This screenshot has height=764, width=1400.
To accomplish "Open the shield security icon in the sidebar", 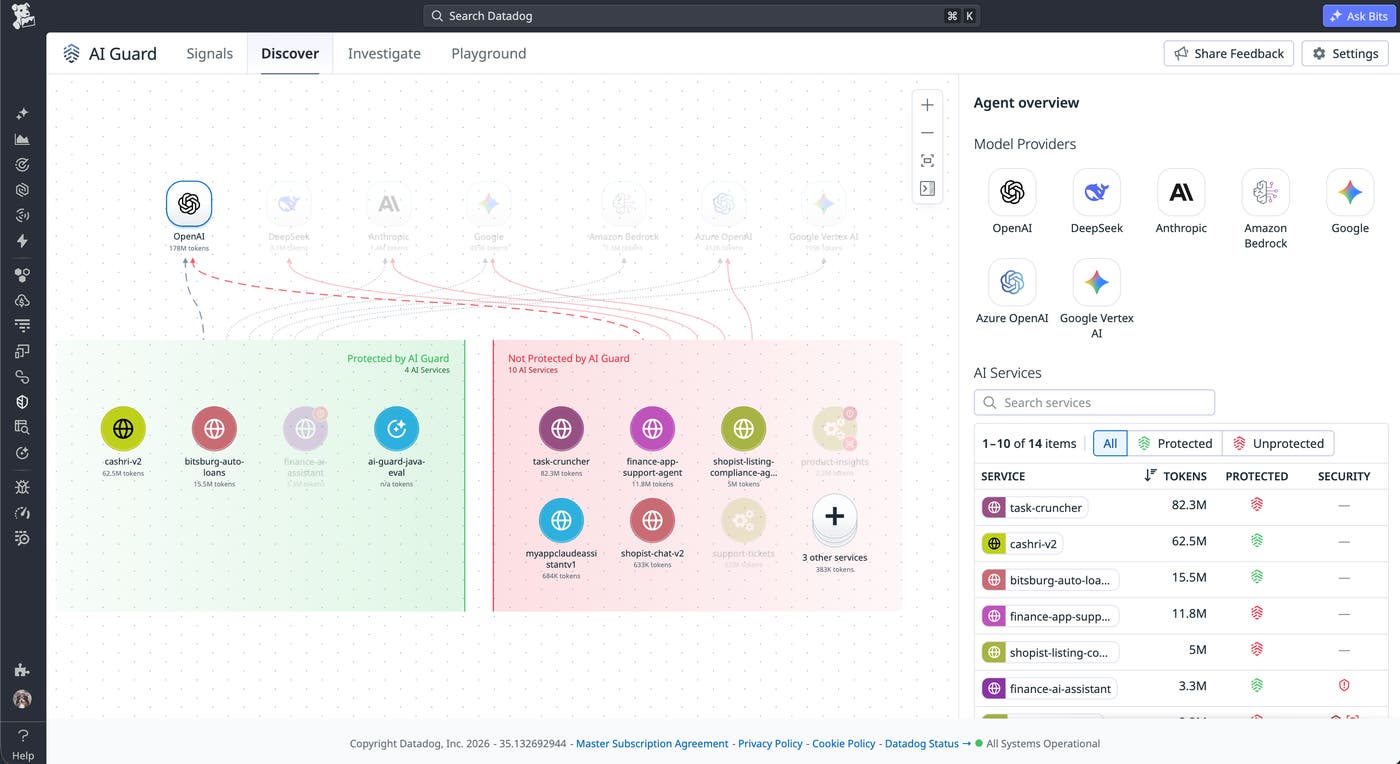I will (22, 402).
